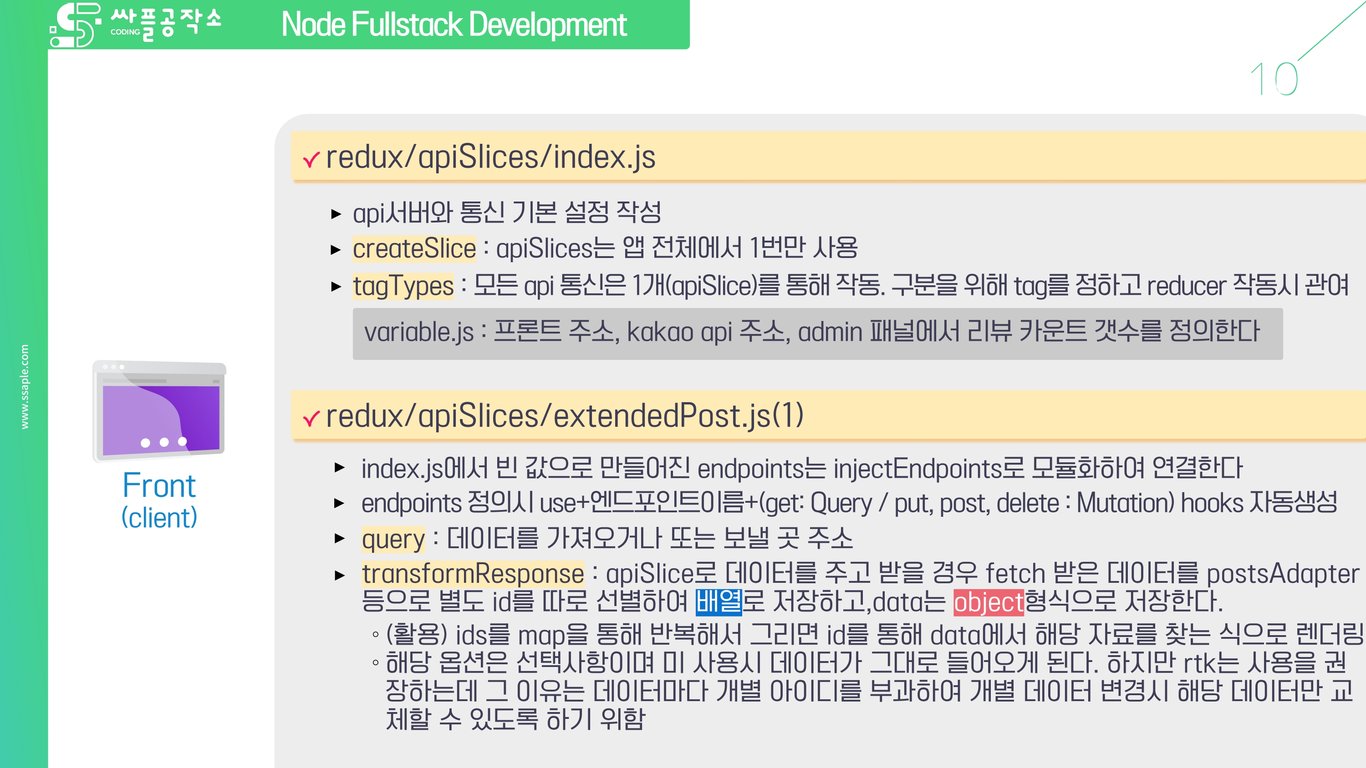This screenshot has width=1366, height=768.
Task: Expand the redux/apiSlices/index.js section header
Action: pyautogui.click(x=490, y=157)
